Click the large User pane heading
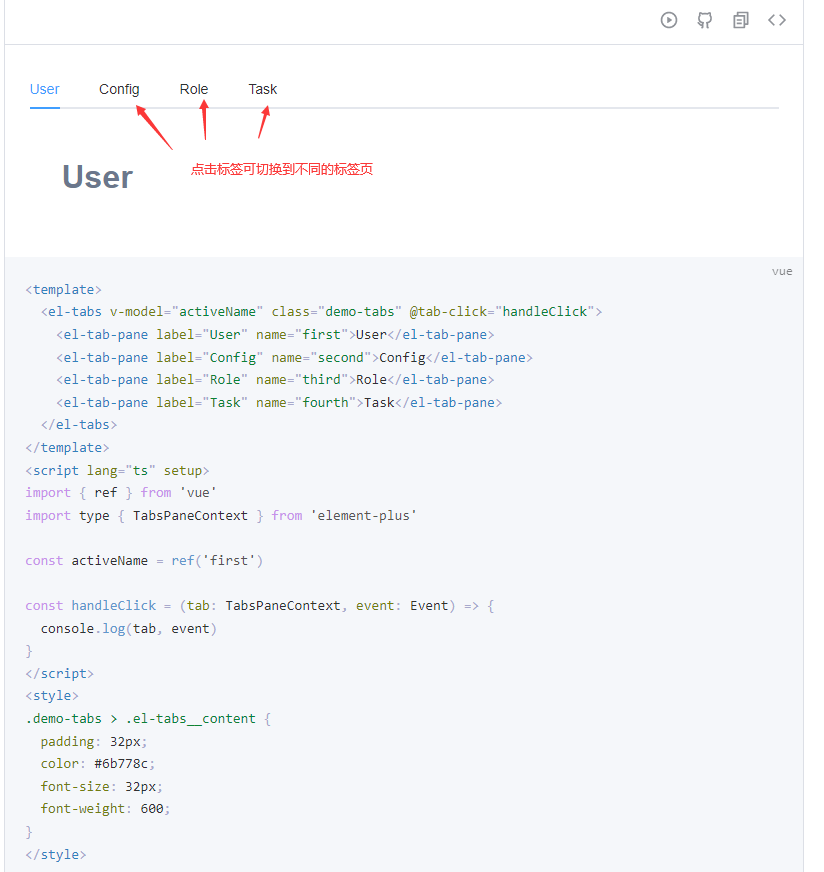Image resolution: width=824 pixels, height=872 pixels. [97, 177]
